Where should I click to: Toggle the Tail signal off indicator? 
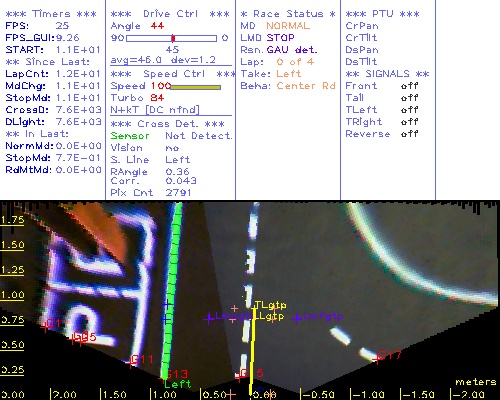(409, 98)
